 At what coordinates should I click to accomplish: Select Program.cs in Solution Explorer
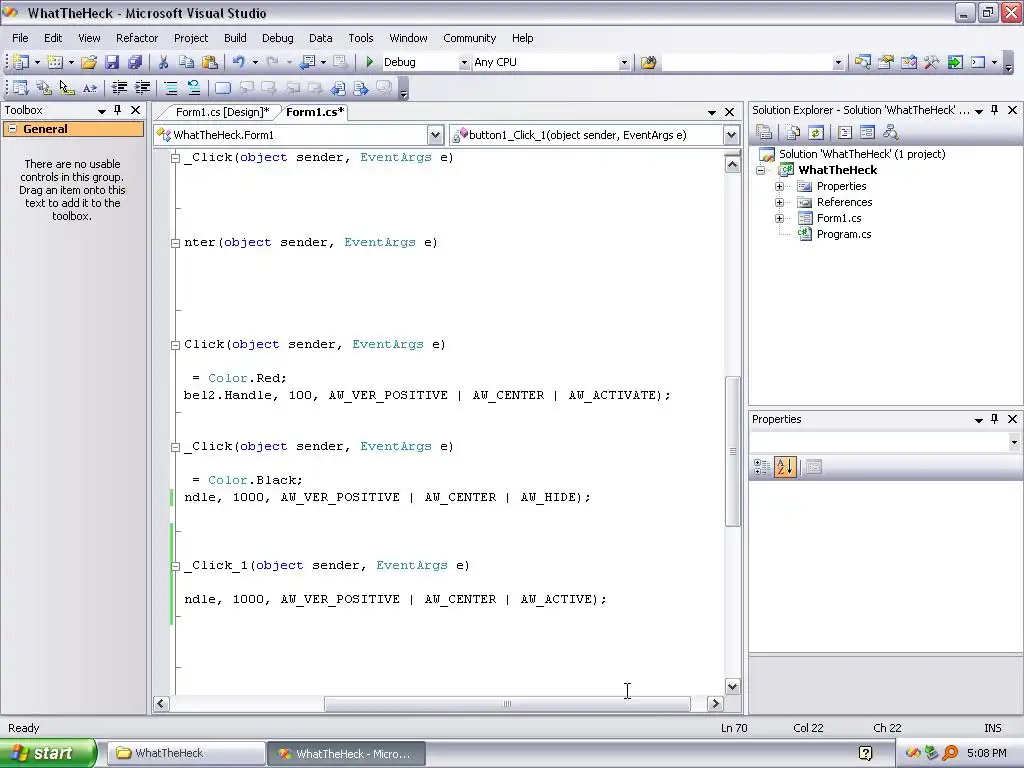(x=844, y=234)
